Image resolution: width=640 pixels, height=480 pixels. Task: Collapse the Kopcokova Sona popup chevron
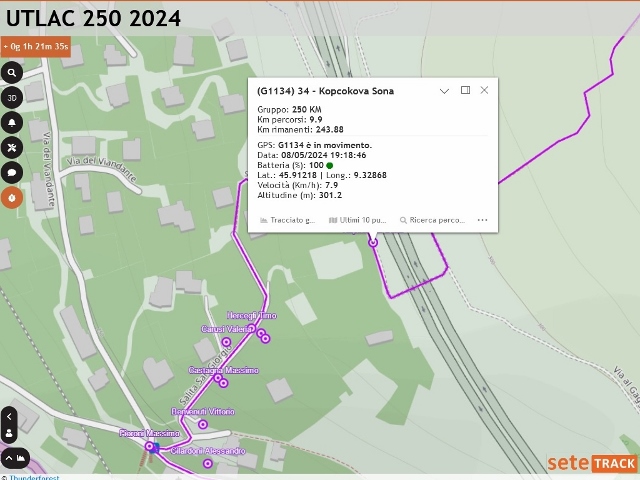click(x=444, y=91)
